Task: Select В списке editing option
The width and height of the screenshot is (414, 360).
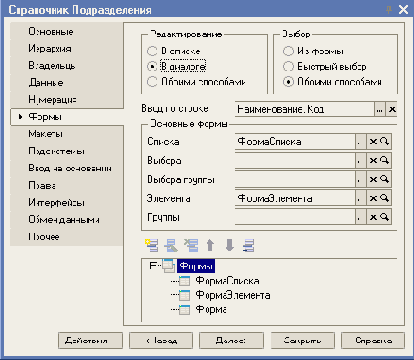Action: pyautogui.click(x=152, y=51)
